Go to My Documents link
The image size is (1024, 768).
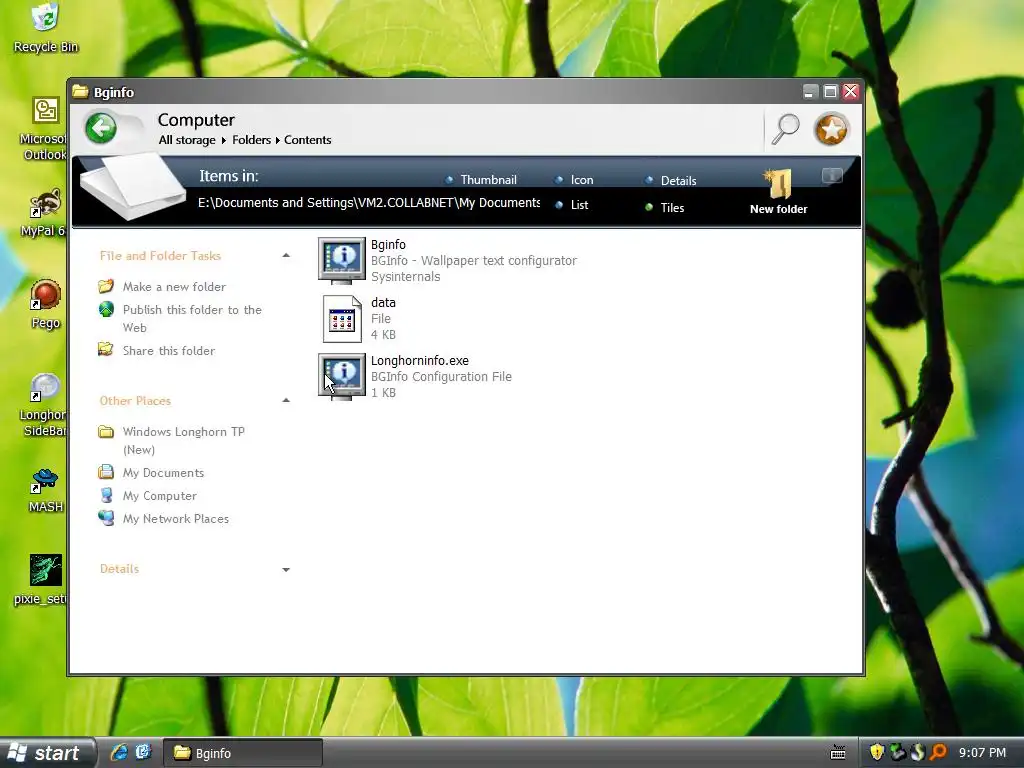pyautogui.click(x=163, y=473)
